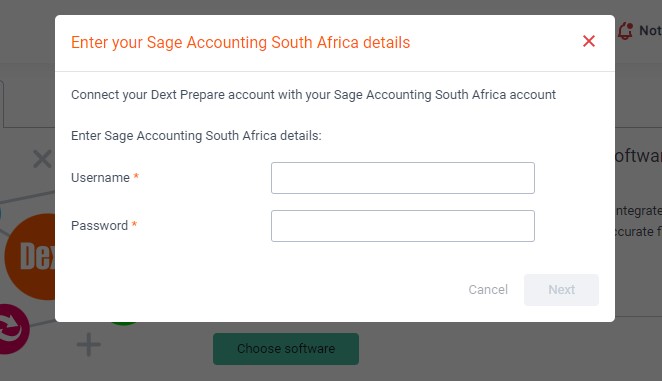The width and height of the screenshot is (662, 381).
Task: Open the notifications bell icon
Action: pyautogui.click(x=626, y=31)
